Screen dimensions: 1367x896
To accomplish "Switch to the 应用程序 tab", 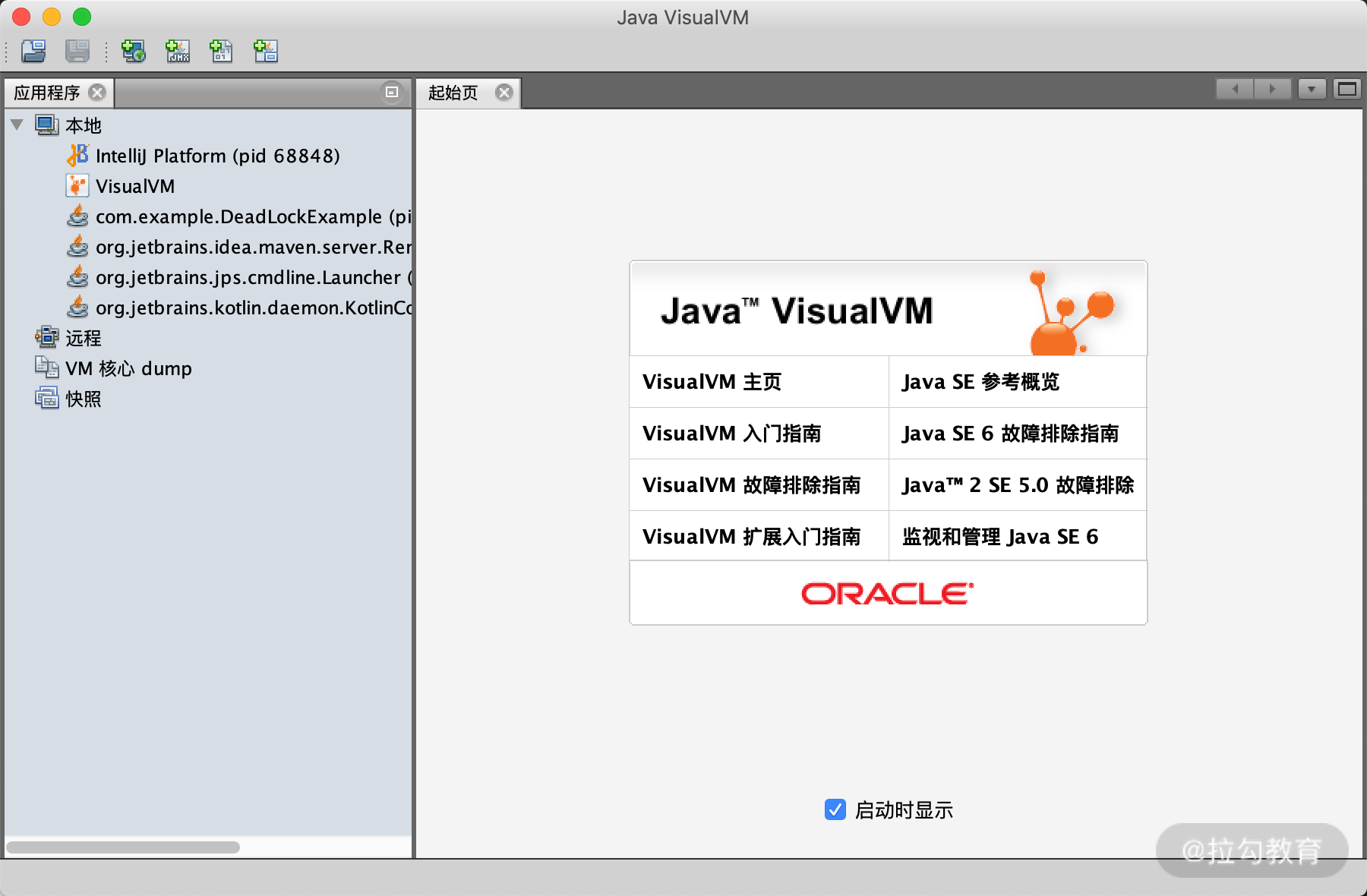I will click(46, 93).
